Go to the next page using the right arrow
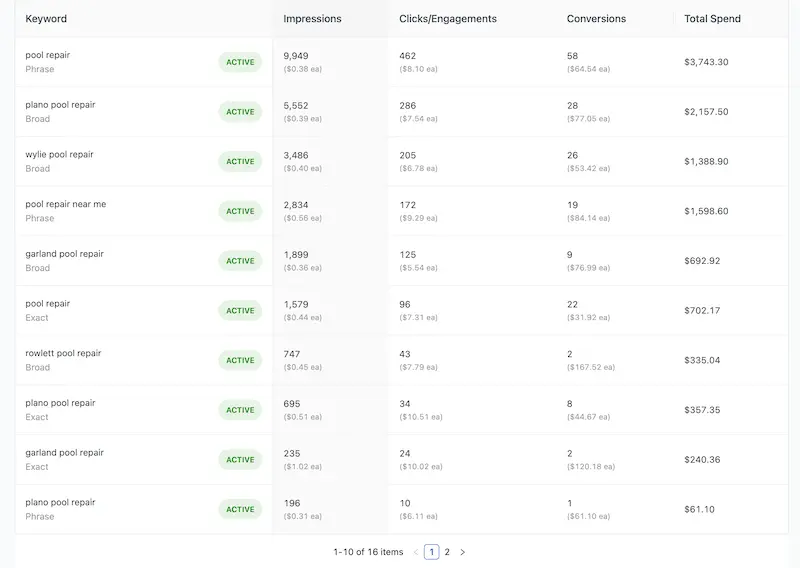The image size is (800, 568). [462, 552]
